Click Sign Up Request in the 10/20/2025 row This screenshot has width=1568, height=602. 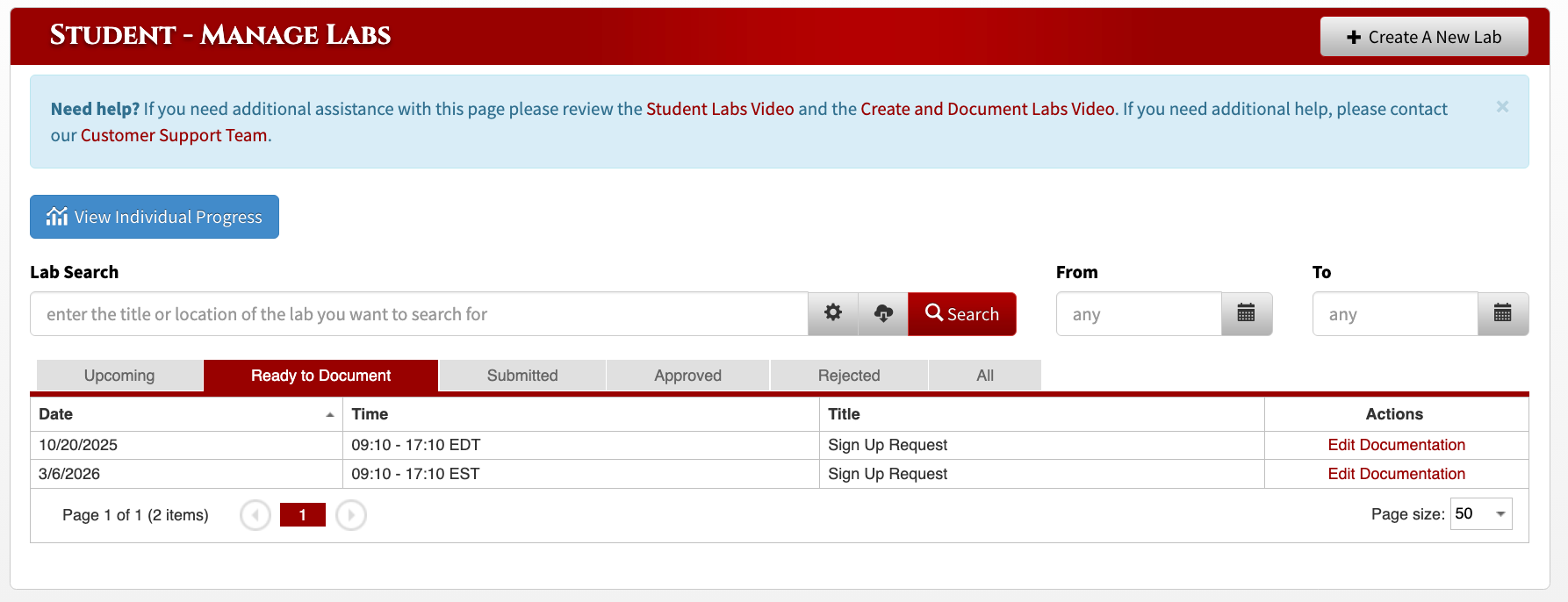(888, 445)
